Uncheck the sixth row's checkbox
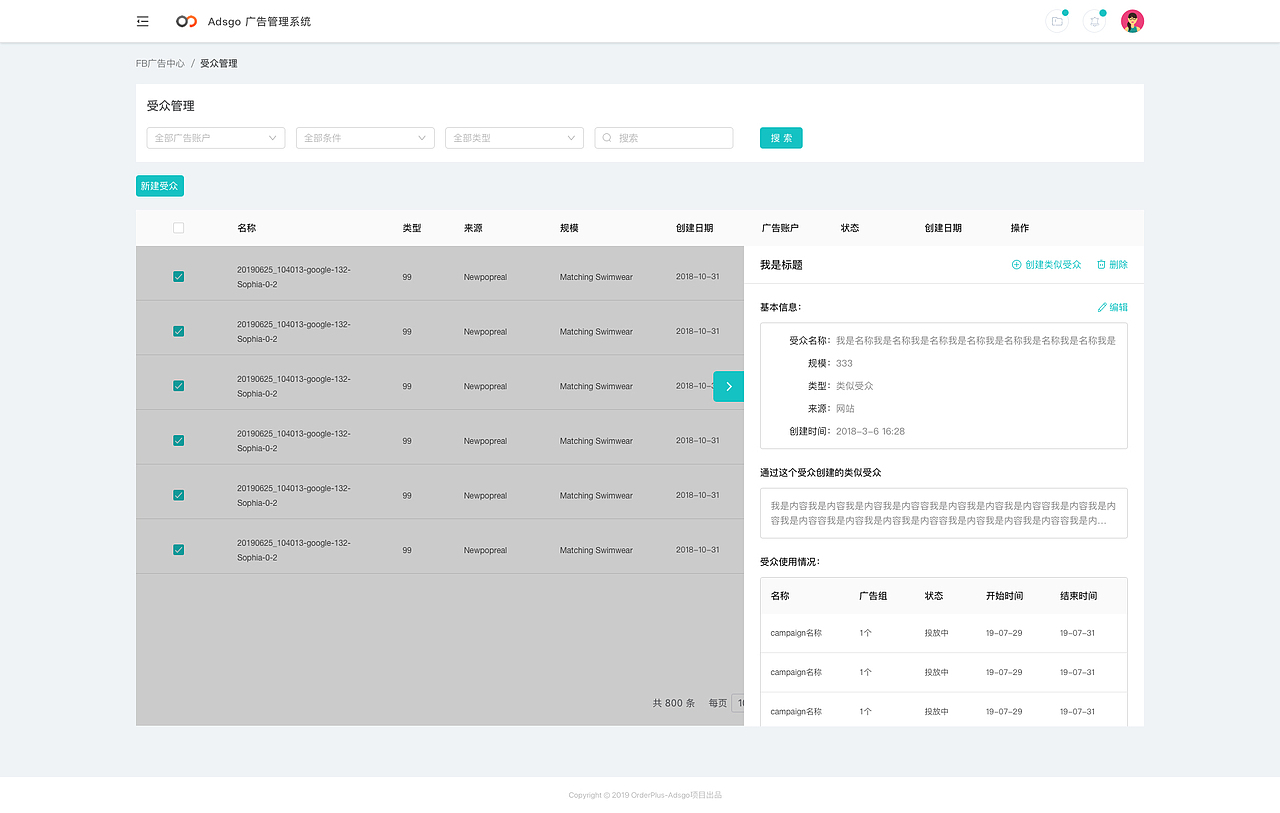Screen dimensions: 1280x813 click(178, 550)
